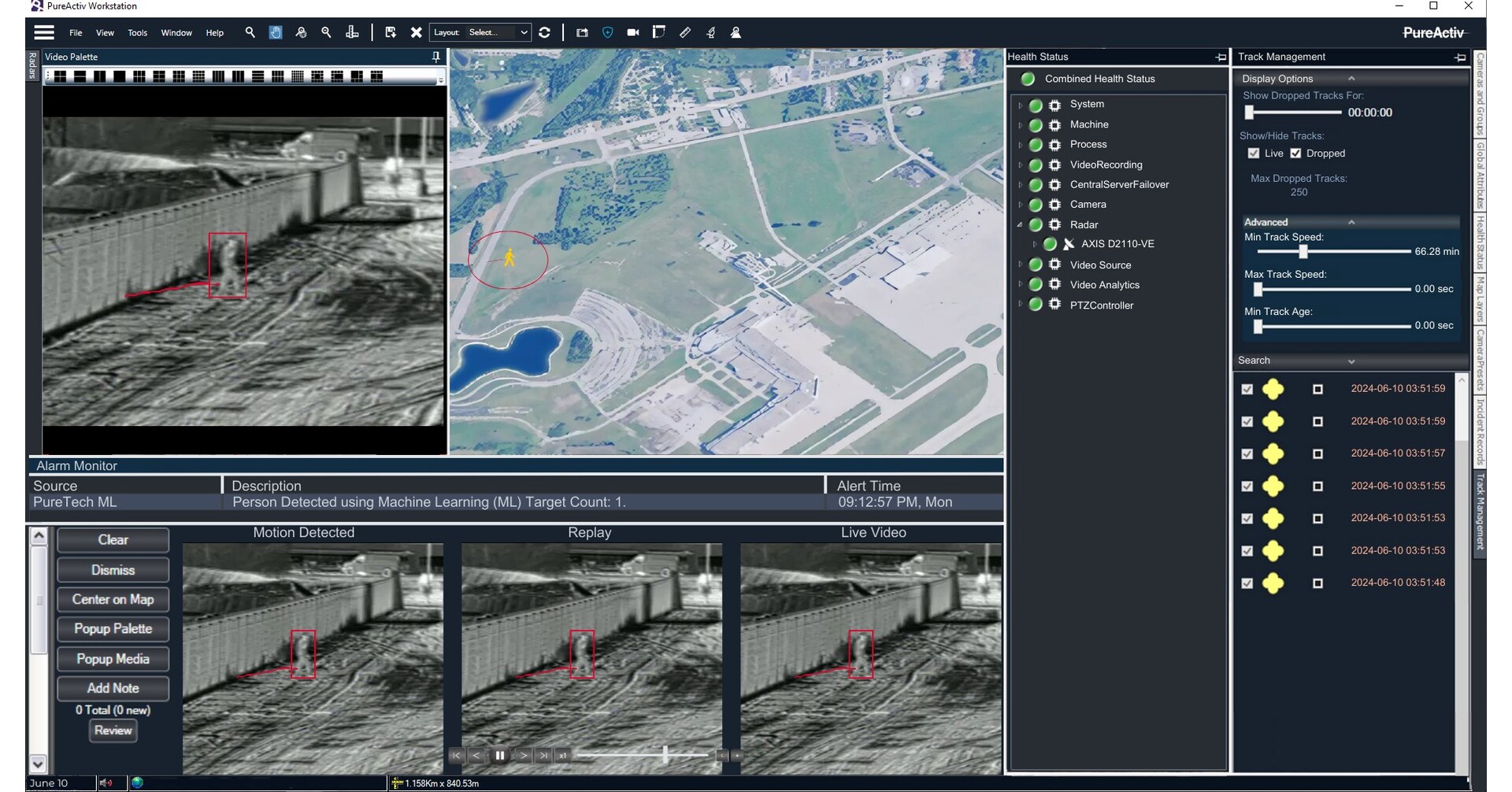Click the Clear alarm button
The width and height of the screenshot is (1512, 792).
[113, 540]
